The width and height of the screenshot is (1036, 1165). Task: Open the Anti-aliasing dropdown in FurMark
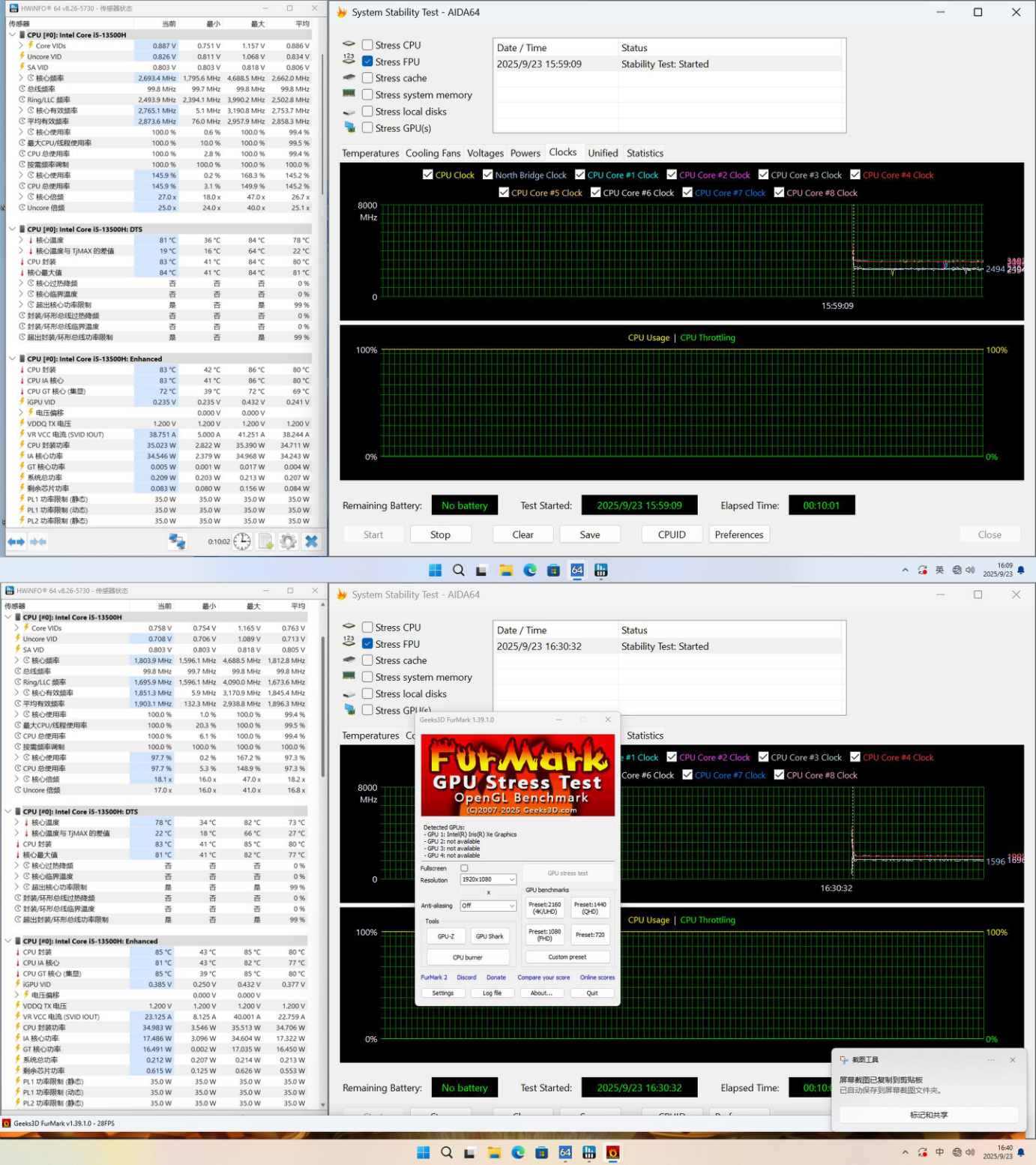click(488, 906)
